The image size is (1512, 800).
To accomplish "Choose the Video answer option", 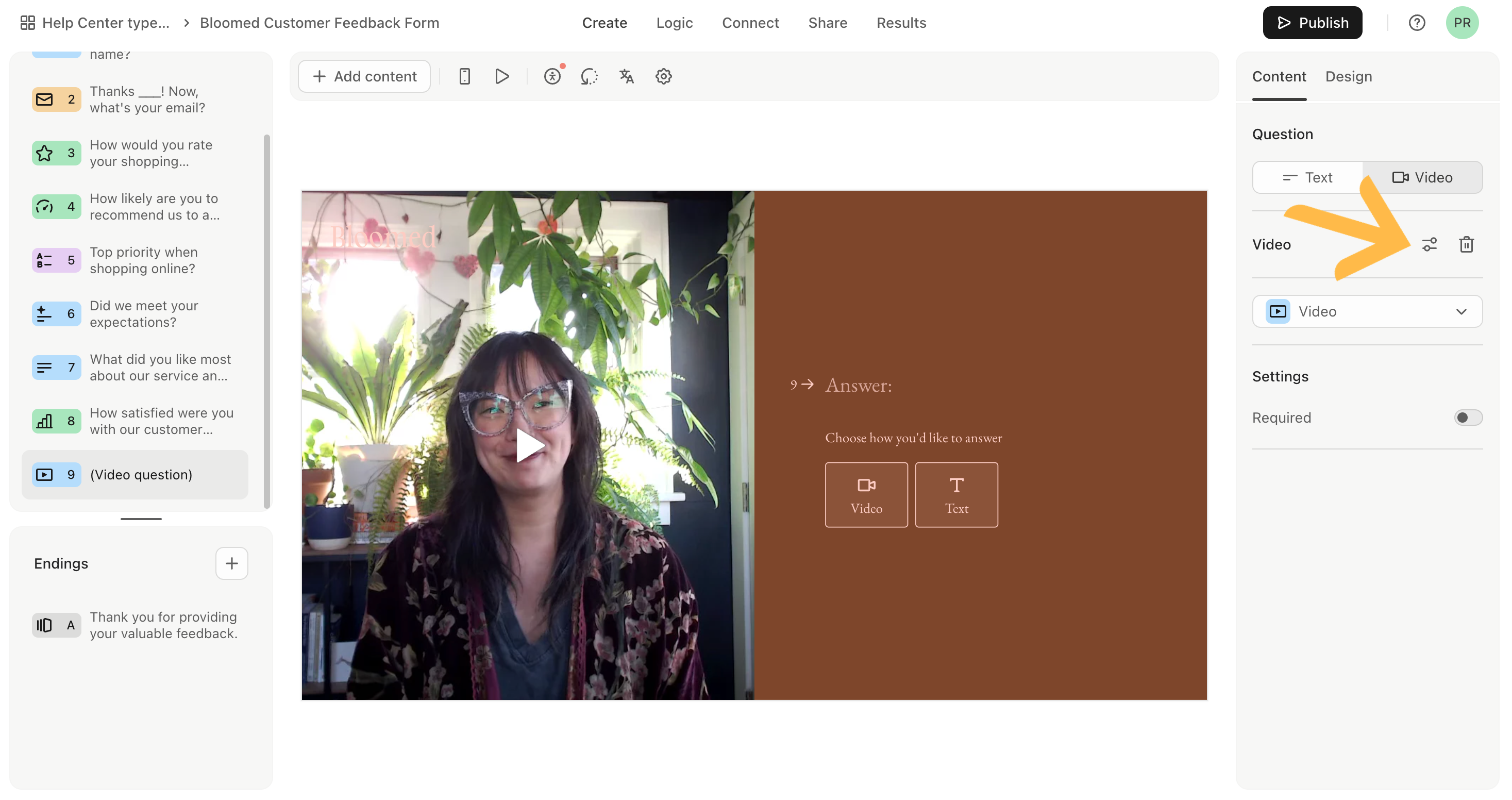I will (x=866, y=495).
